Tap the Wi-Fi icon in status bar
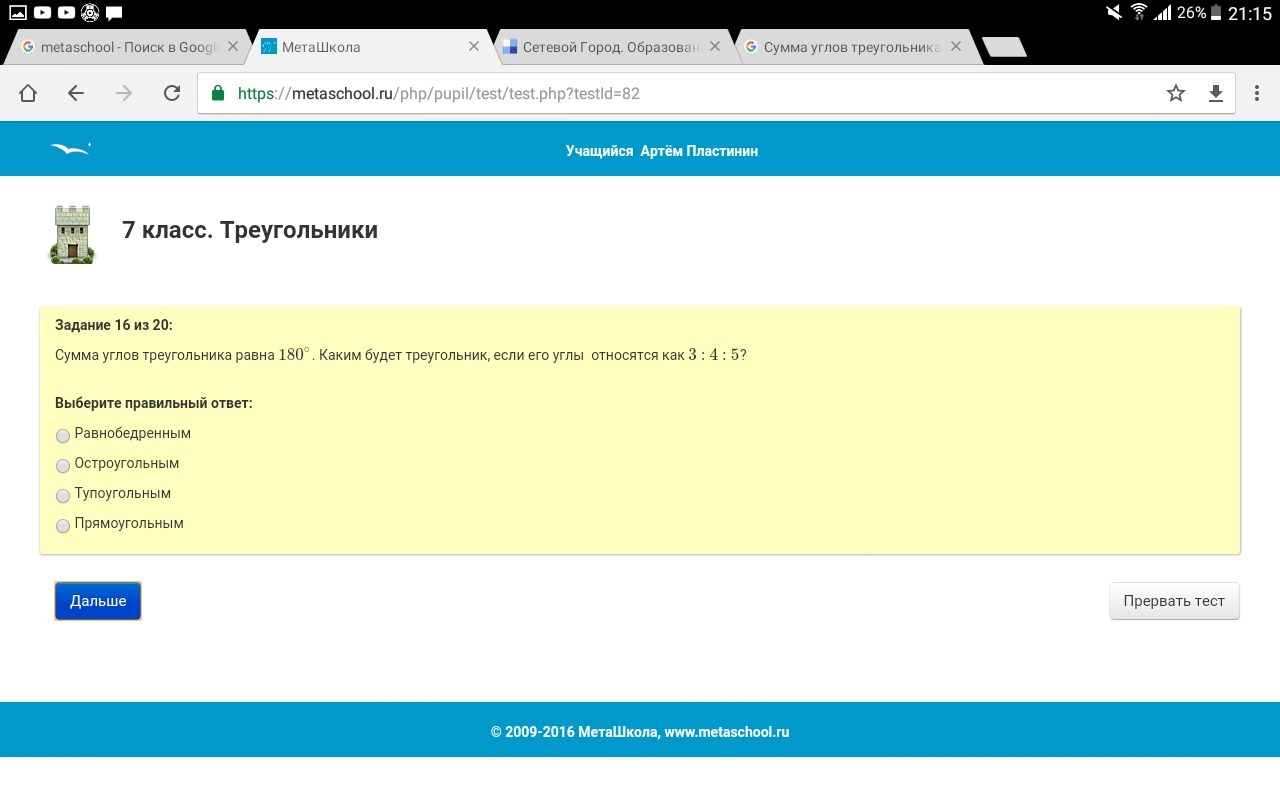This screenshot has width=1280, height=800. point(1139,13)
